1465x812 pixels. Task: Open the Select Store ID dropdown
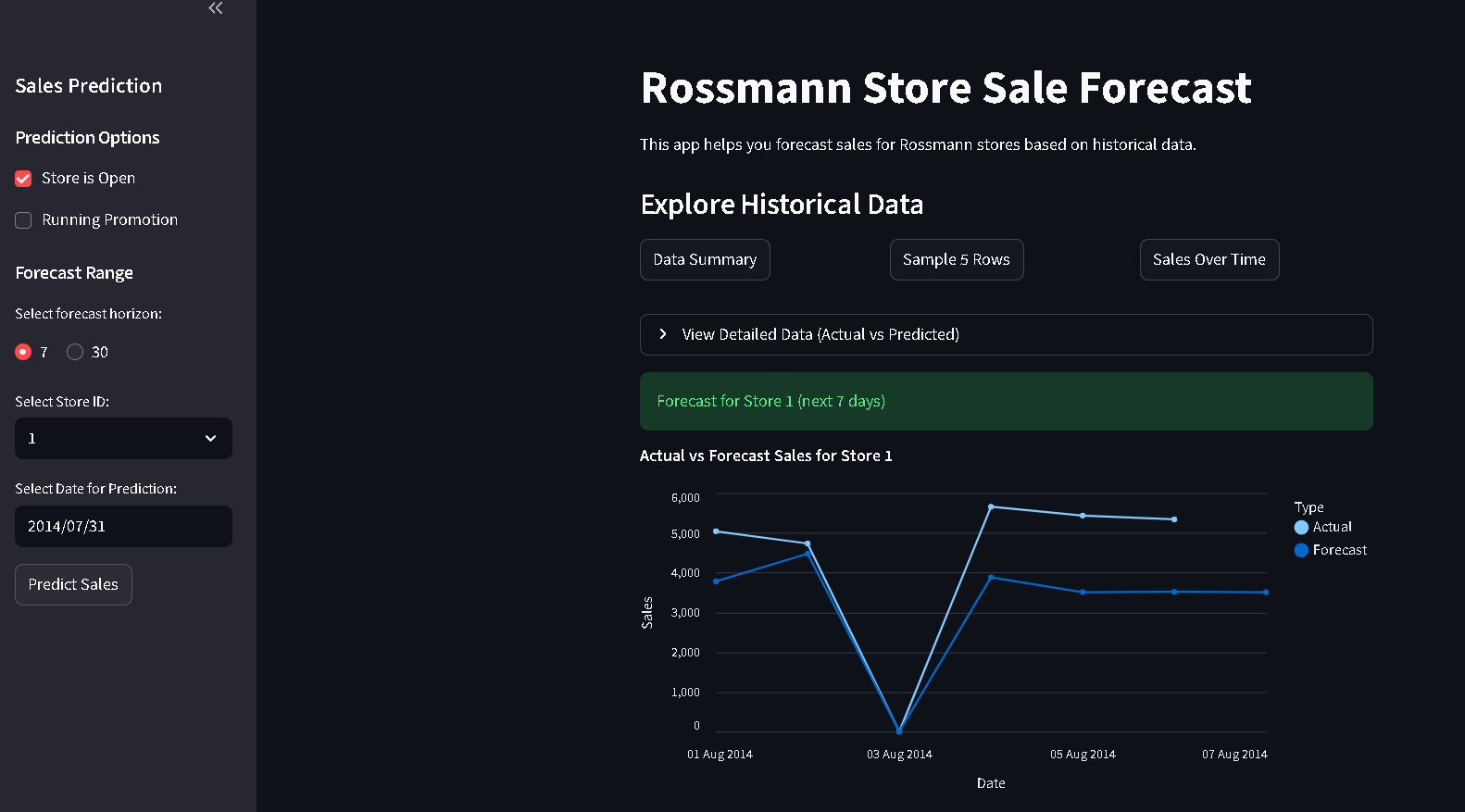[123, 438]
